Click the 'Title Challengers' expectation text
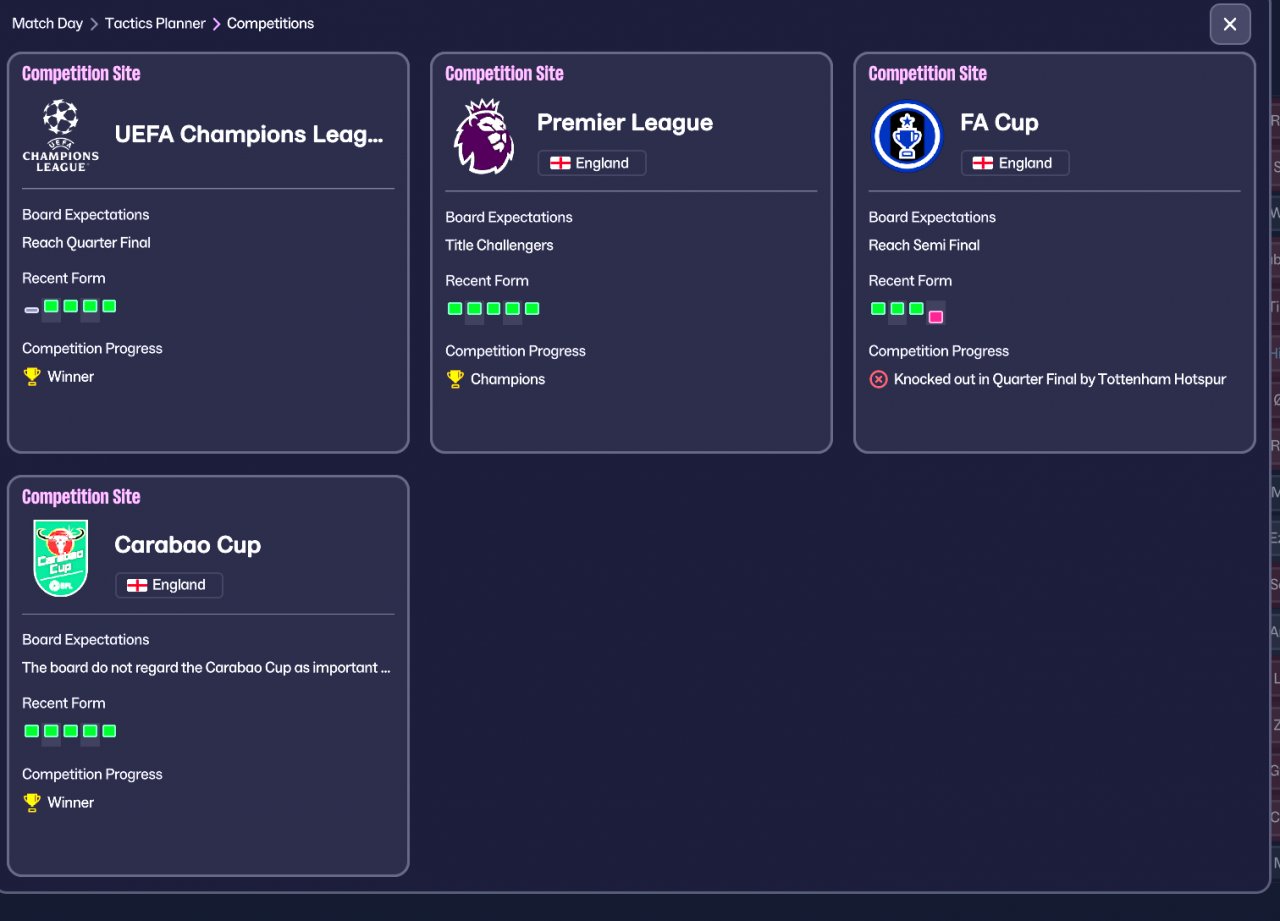1280x921 pixels. [x=499, y=245]
